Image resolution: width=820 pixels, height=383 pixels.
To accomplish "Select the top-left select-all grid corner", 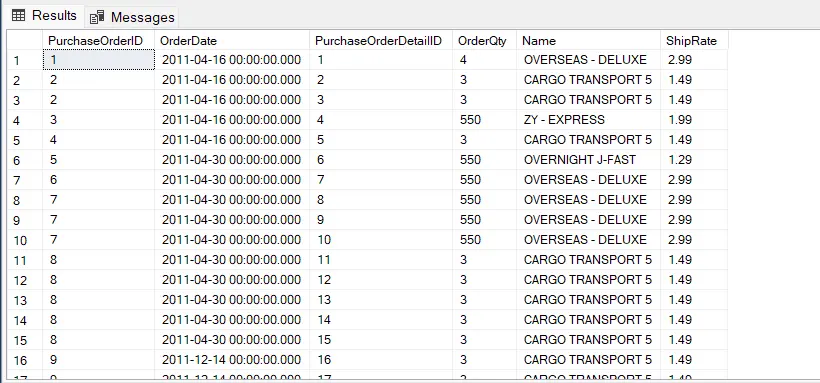I will [x=25, y=40].
